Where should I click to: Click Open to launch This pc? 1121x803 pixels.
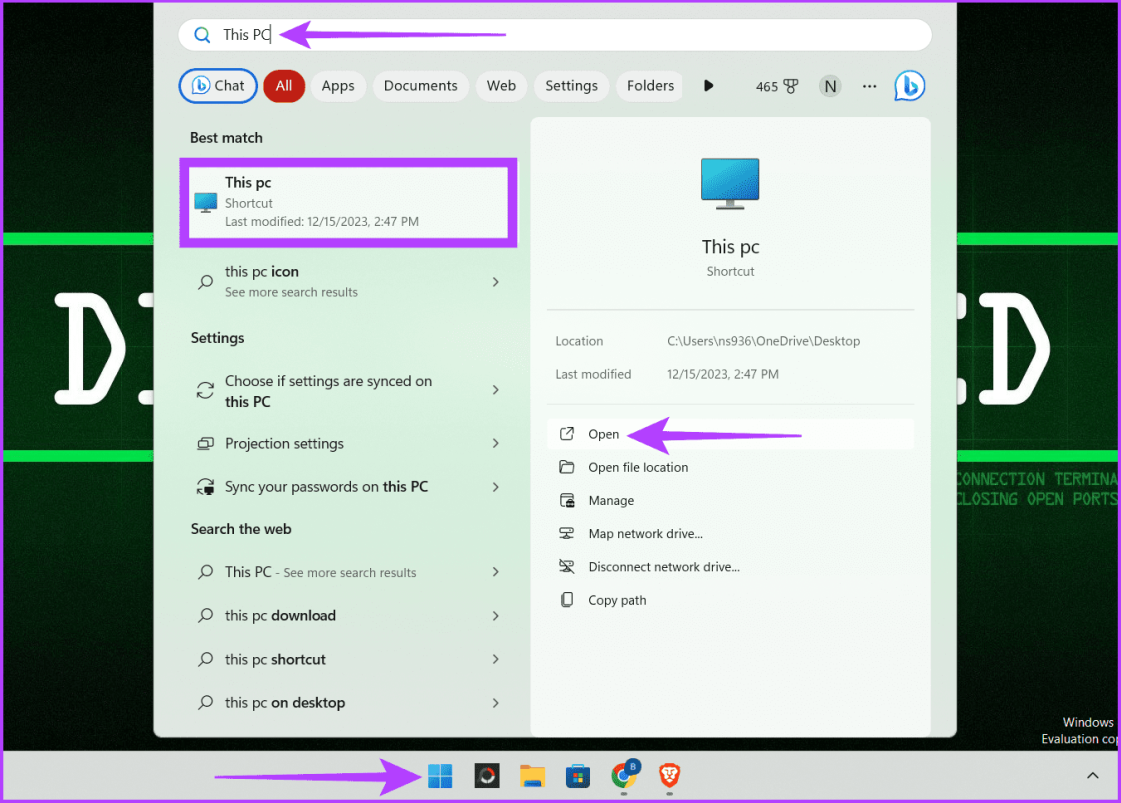604,434
